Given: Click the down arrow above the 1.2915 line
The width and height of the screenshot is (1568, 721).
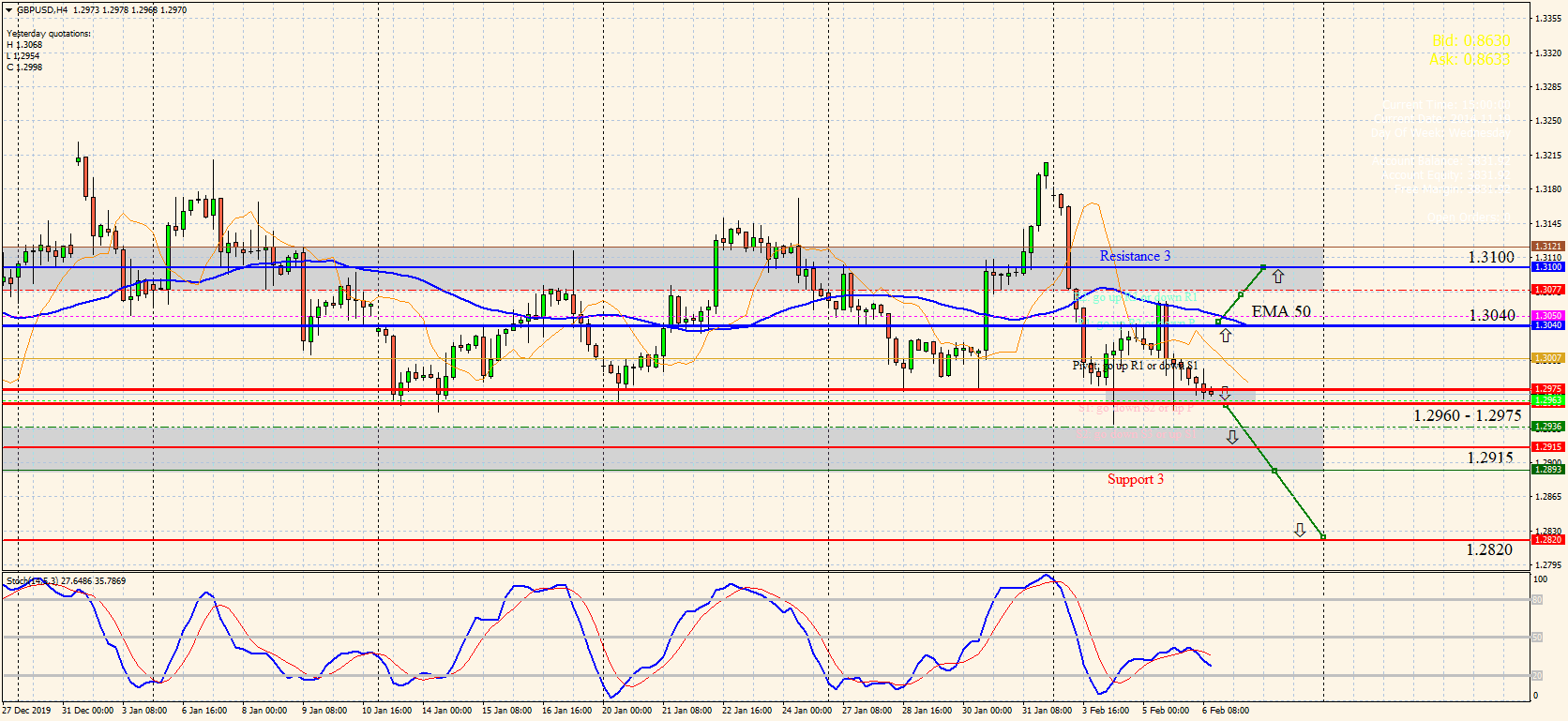Looking at the screenshot, I should click(1232, 437).
